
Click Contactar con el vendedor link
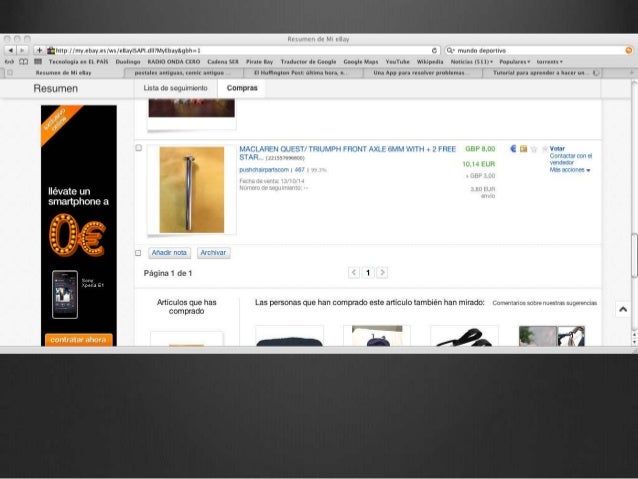pos(570,159)
